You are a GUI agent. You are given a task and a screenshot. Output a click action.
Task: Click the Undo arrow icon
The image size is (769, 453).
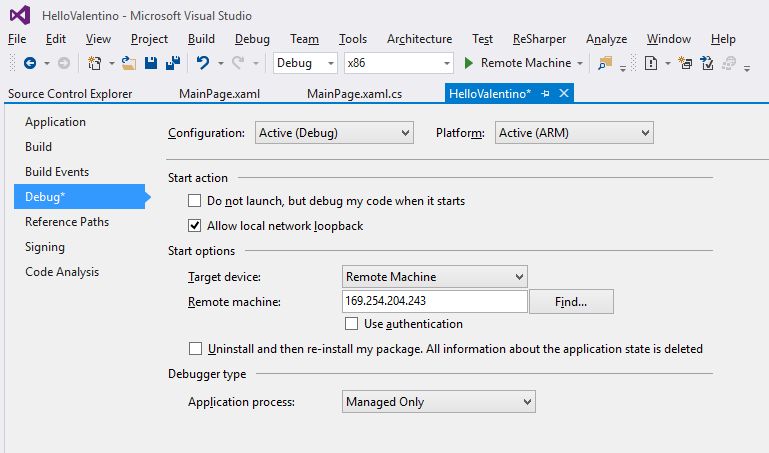point(203,63)
